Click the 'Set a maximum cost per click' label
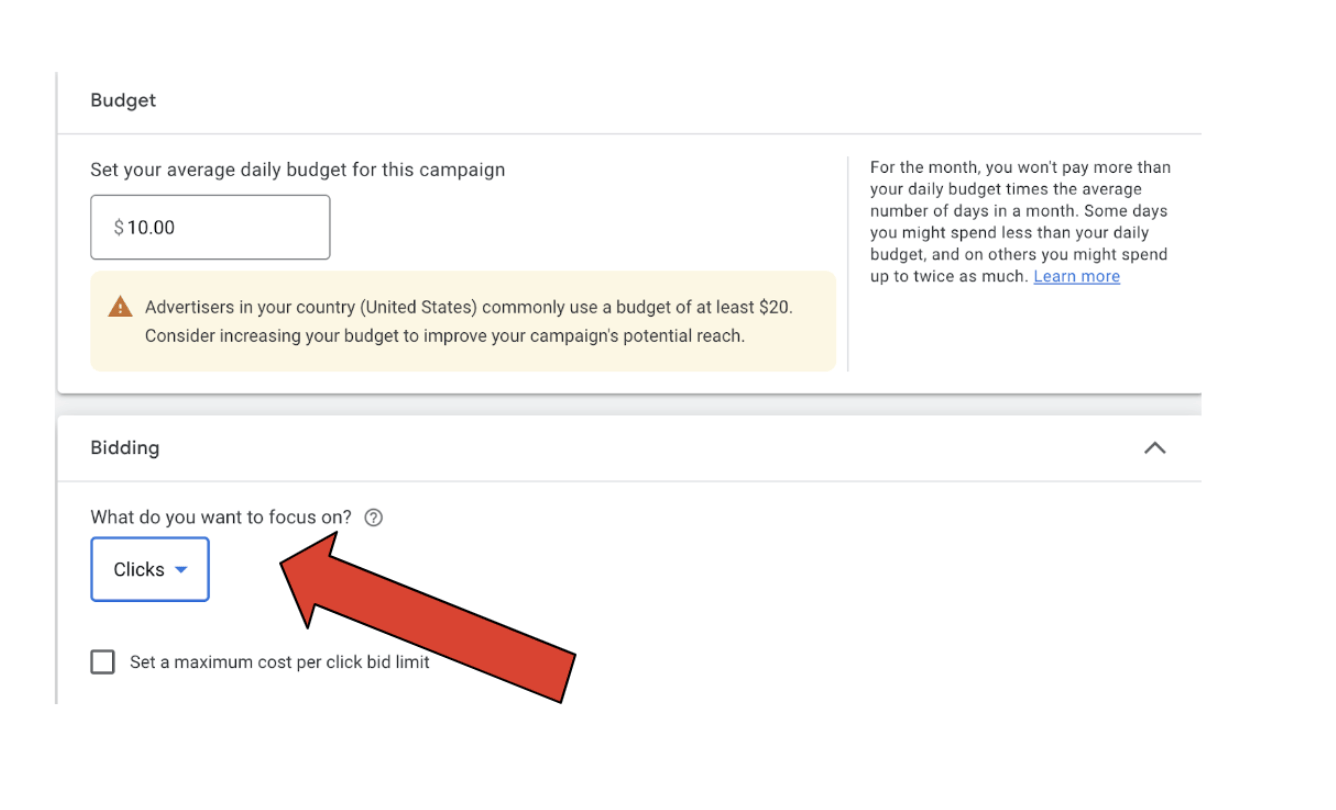Image resolution: width=1336 pixels, height=810 pixels. (x=279, y=662)
